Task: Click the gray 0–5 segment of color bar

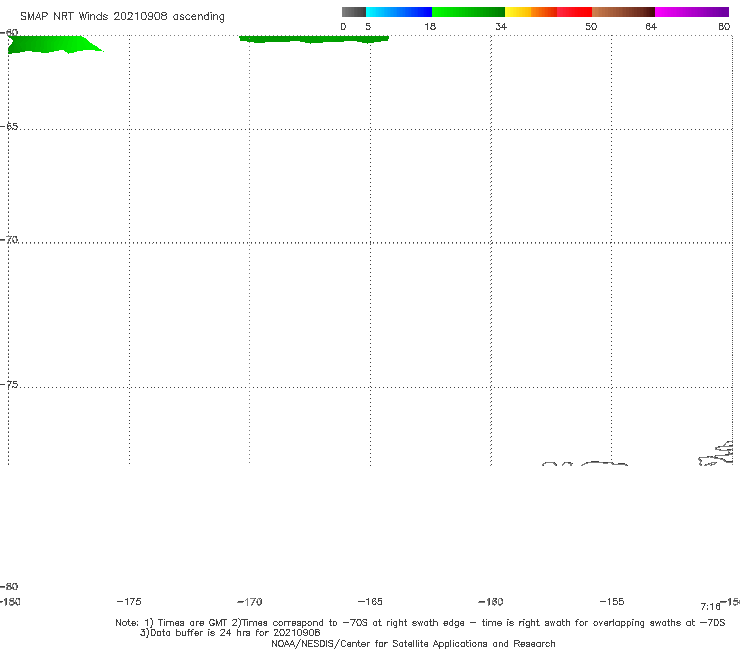Action: (354, 12)
